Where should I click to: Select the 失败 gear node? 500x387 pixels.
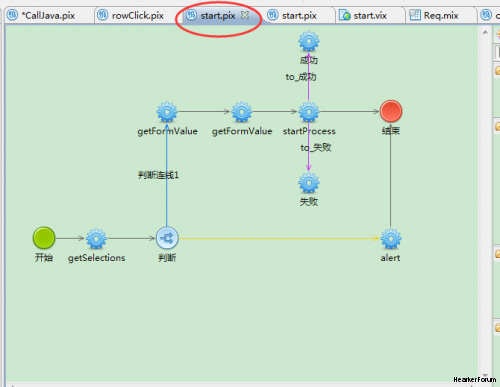[309, 183]
